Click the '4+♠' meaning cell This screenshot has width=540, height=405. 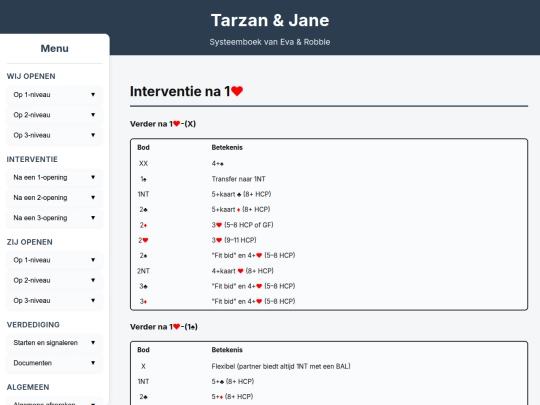point(218,164)
